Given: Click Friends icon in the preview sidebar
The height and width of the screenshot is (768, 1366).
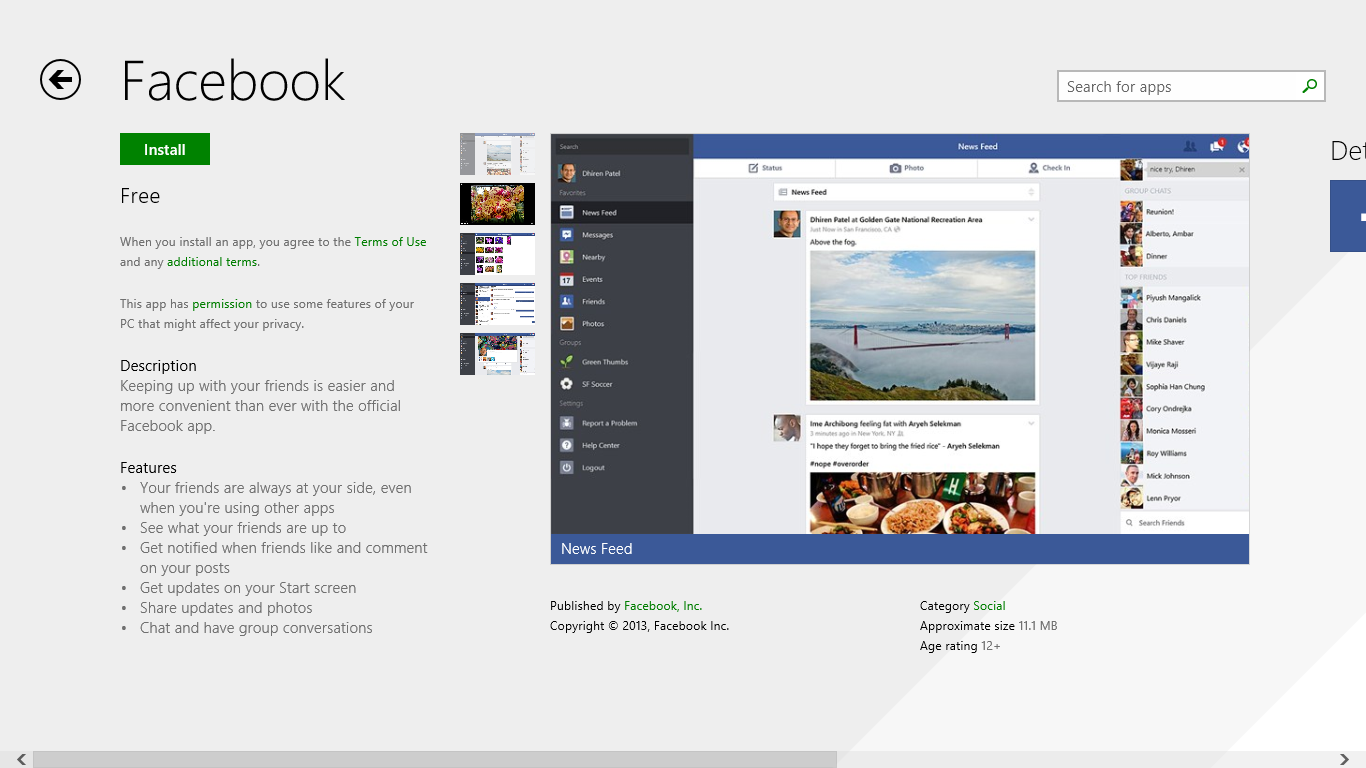Looking at the screenshot, I should pos(567,301).
